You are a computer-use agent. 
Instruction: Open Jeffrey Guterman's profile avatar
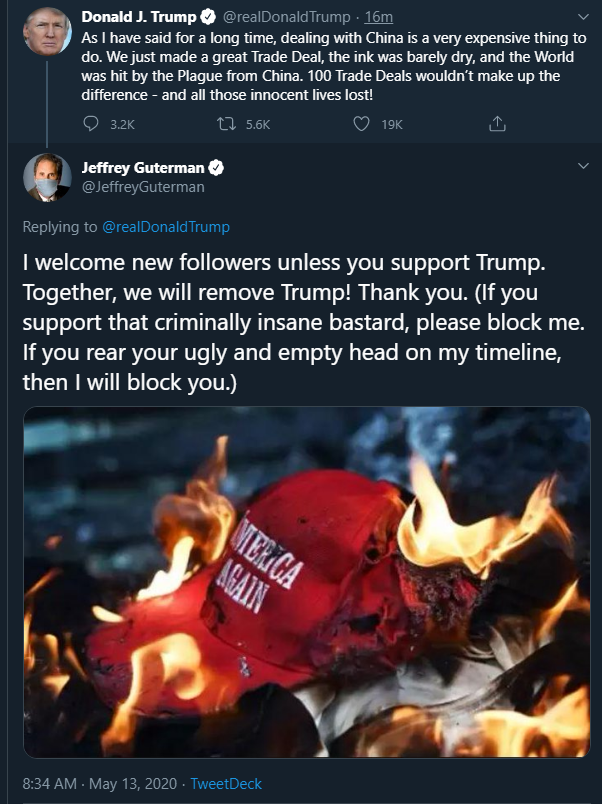(x=47, y=177)
